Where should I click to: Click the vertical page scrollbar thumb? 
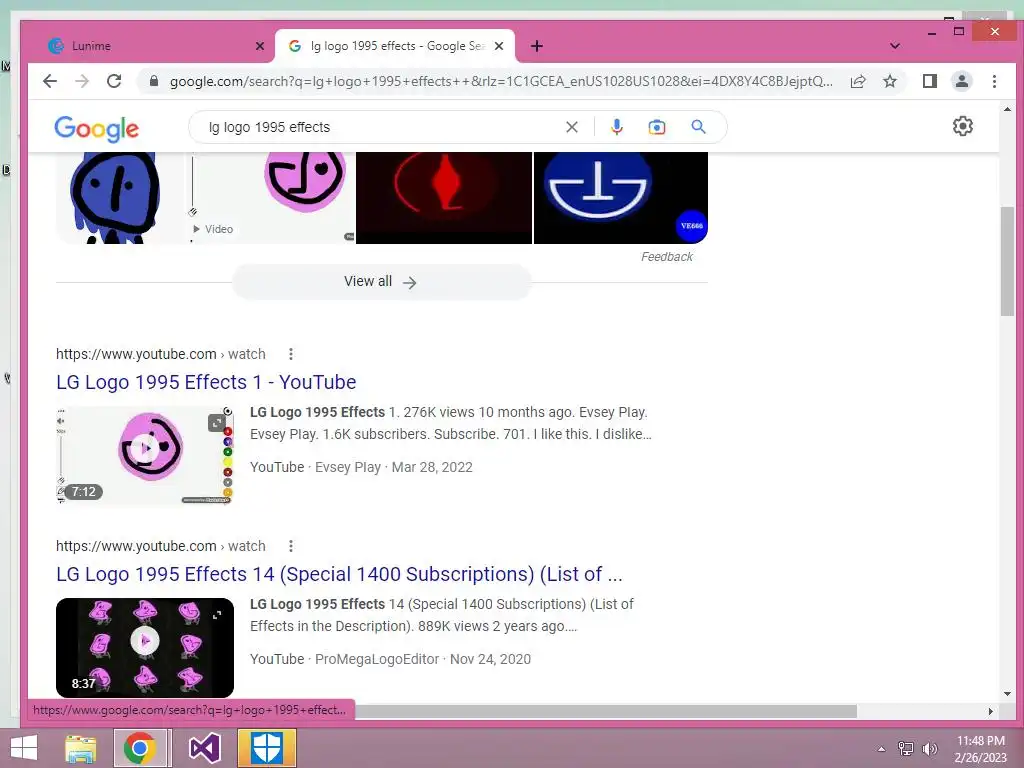point(1007,261)
